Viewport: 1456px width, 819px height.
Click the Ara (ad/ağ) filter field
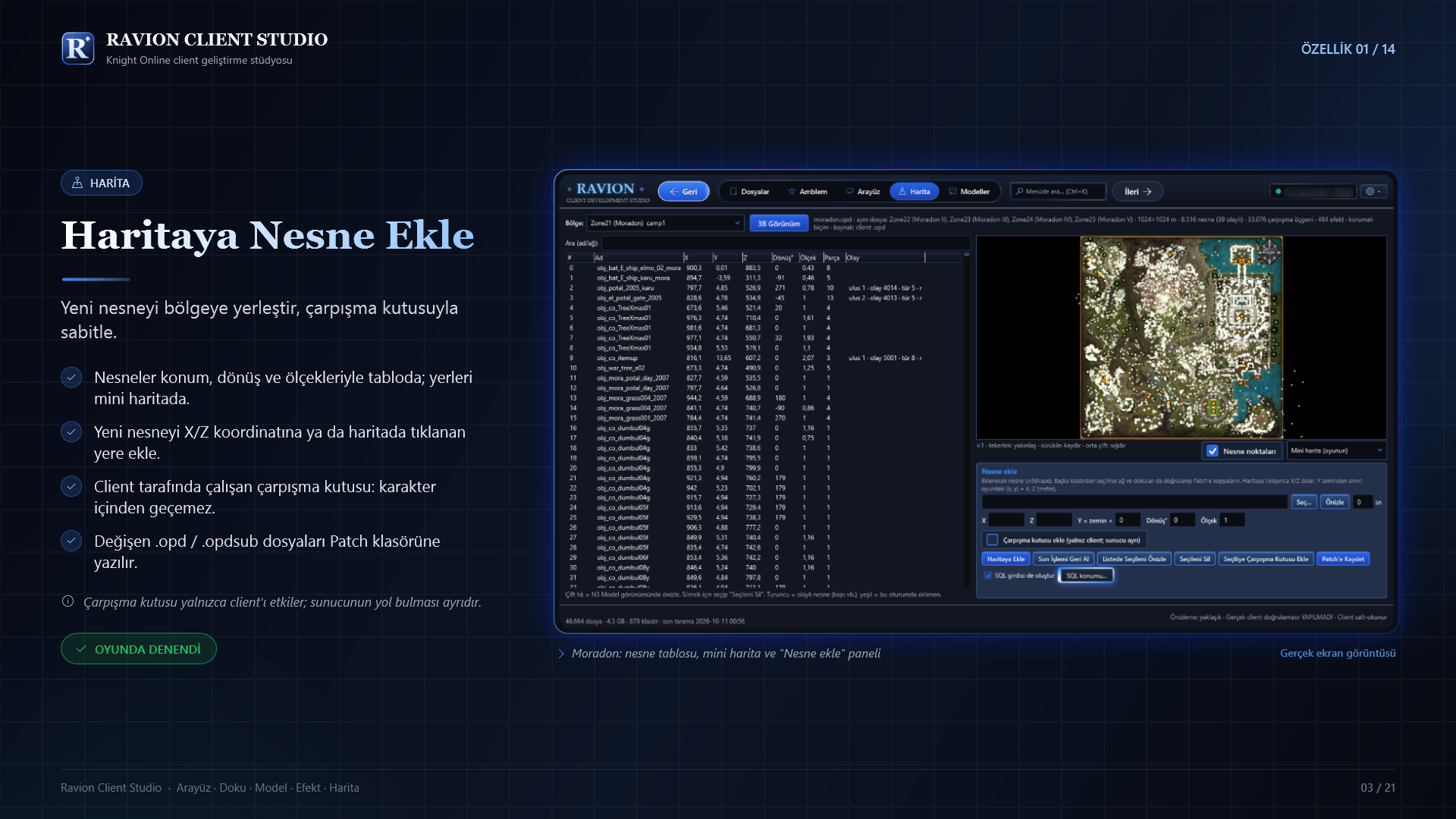coord(785,243)
